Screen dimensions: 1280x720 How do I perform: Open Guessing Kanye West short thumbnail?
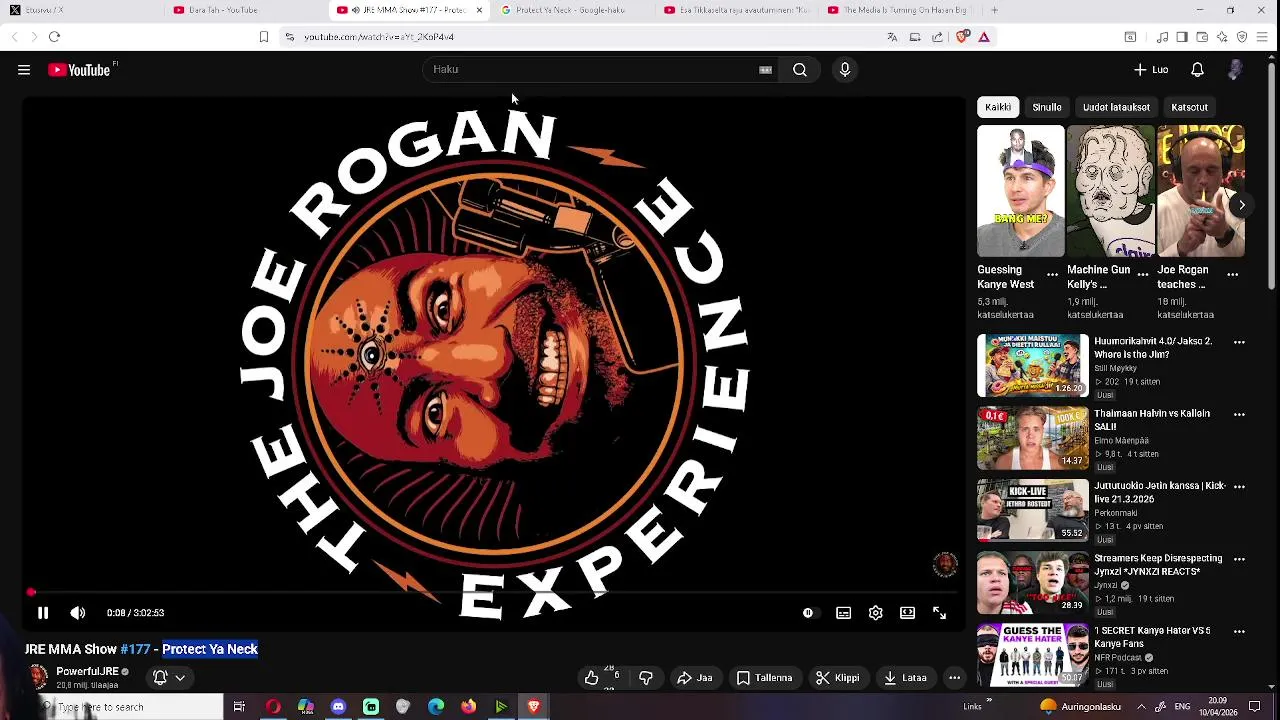[1021, 191]
